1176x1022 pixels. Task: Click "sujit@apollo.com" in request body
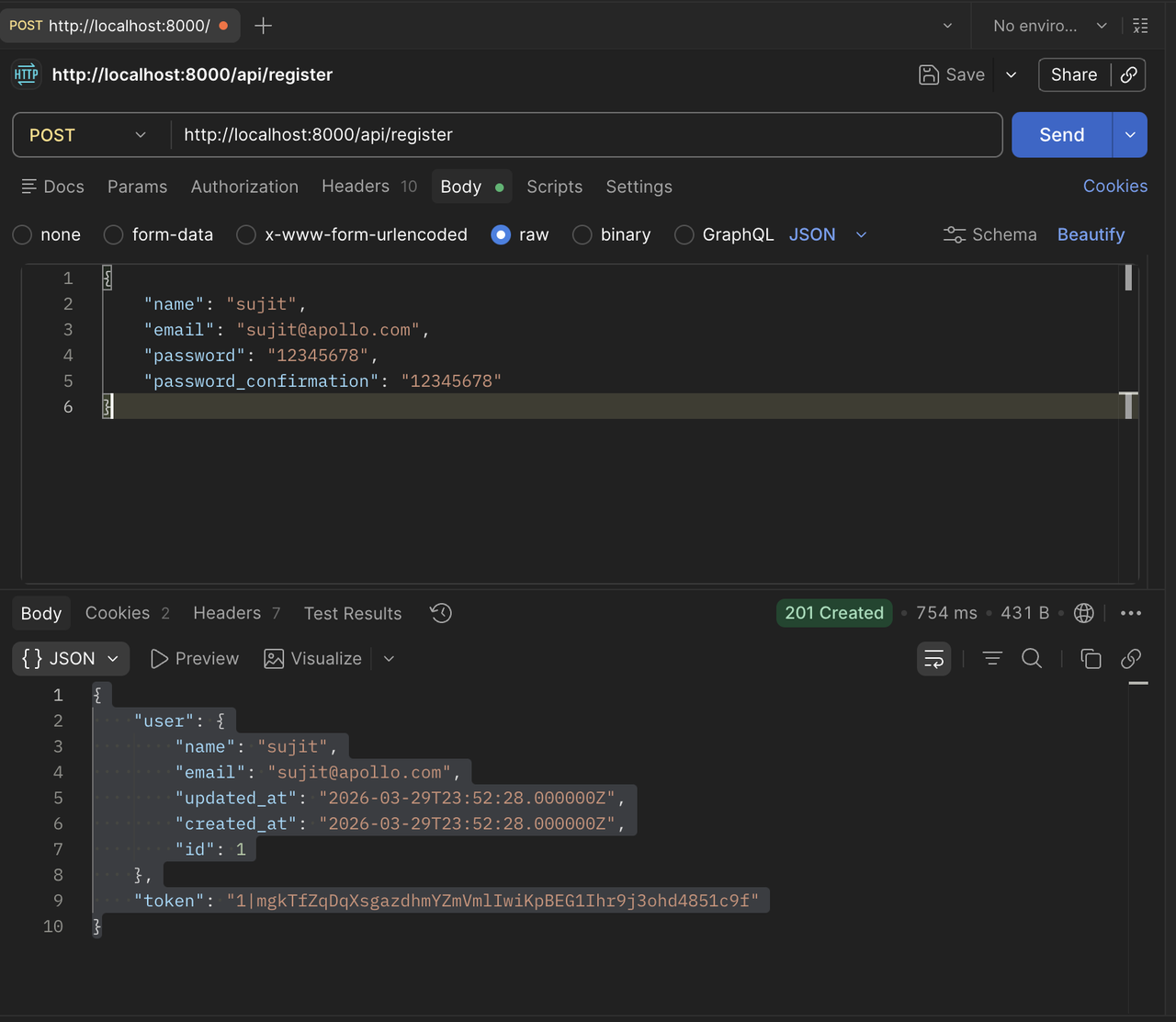pos(328,330)
